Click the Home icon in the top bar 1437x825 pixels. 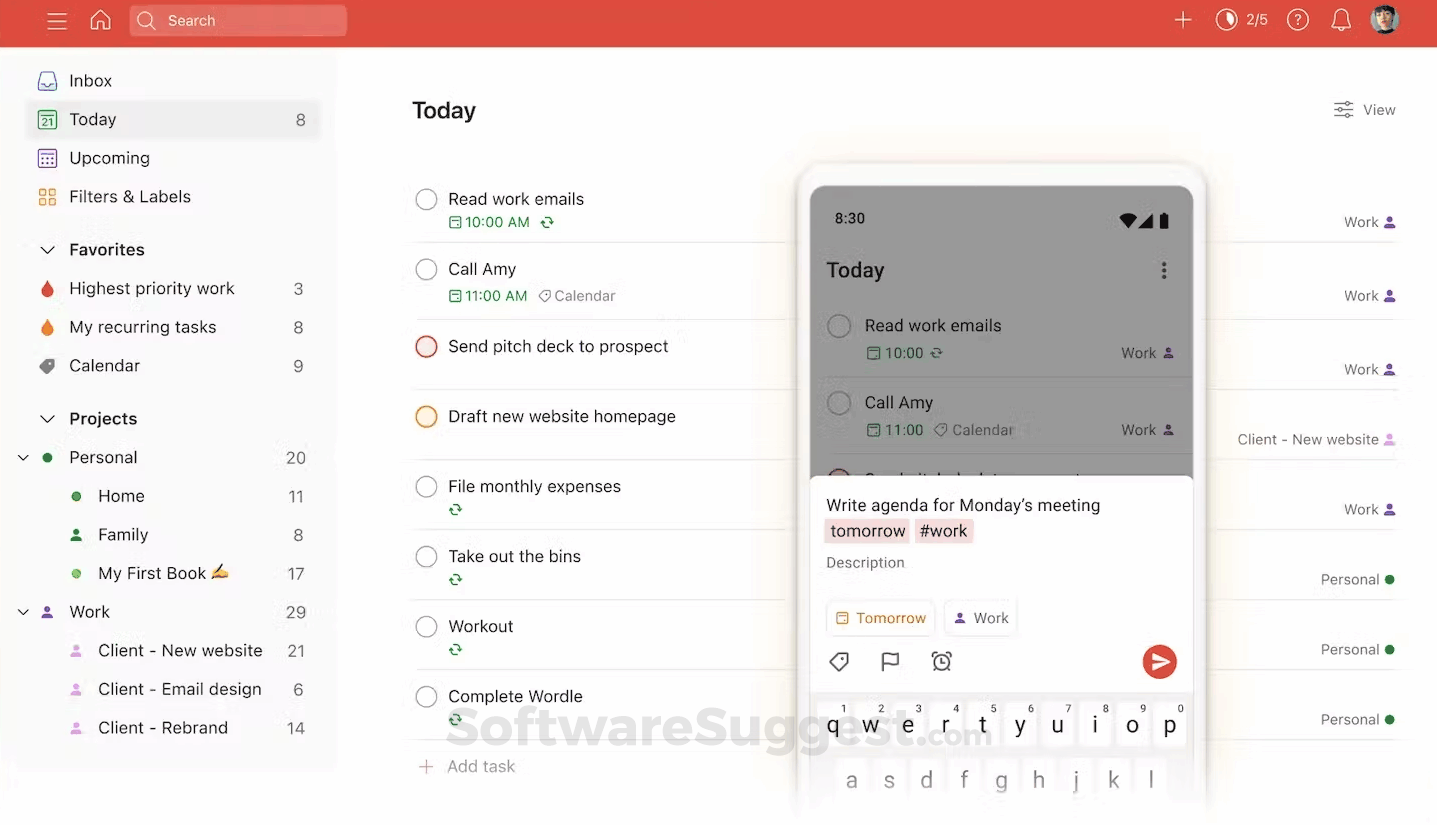(x=100, y=20)
